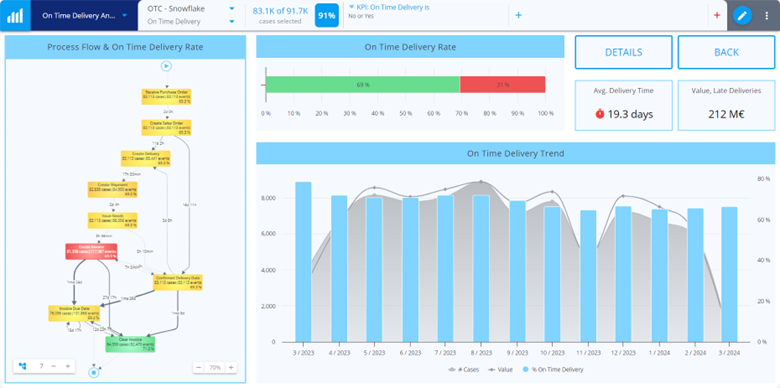This screenshot has width=780, height=388.
Task: Select the Confirmed Delivery Date node
Action: 178,282
